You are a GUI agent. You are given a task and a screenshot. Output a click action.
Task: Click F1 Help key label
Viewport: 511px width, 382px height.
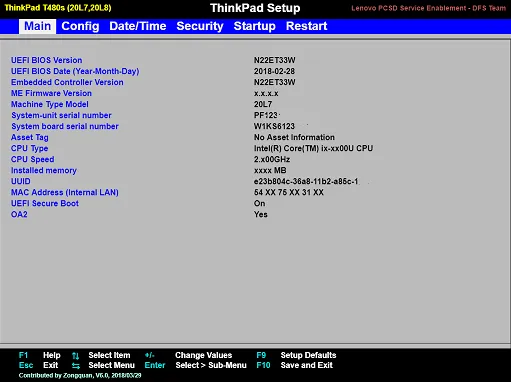[40, 355]
